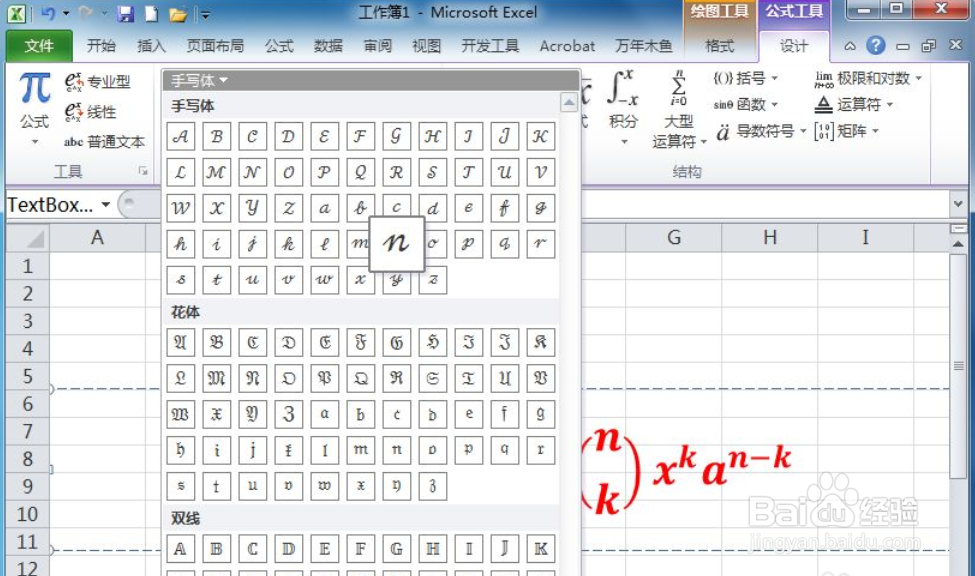This screenshot has width=975, height=576.
Task: Insert double-struck capital K symbol
Action: pos(540,549)
